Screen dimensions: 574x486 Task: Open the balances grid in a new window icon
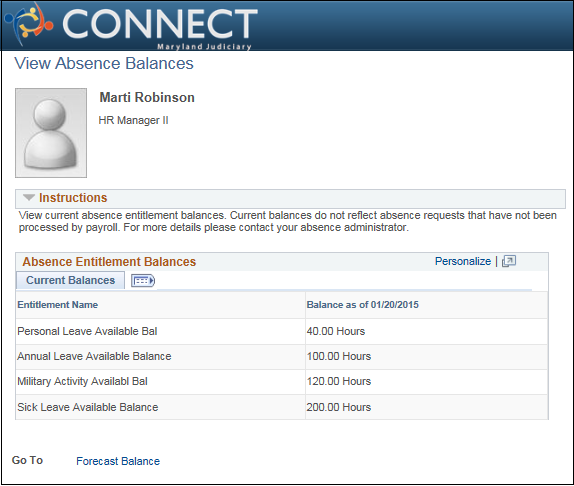(x=509, y=261)
